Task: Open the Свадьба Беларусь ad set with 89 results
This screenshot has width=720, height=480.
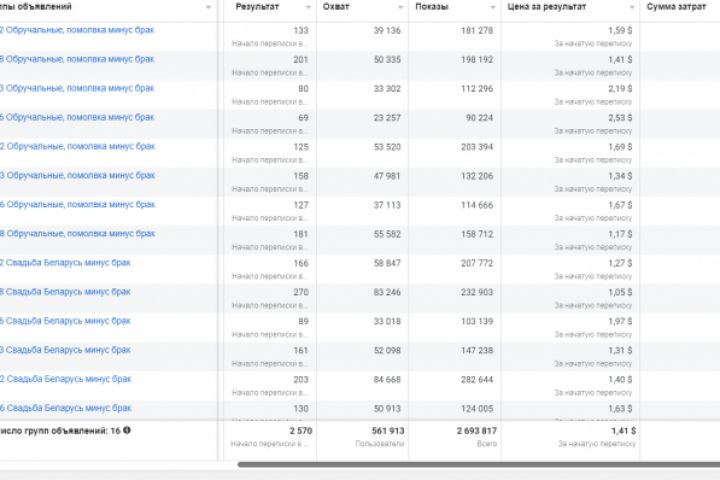Action: pos(66,321)
